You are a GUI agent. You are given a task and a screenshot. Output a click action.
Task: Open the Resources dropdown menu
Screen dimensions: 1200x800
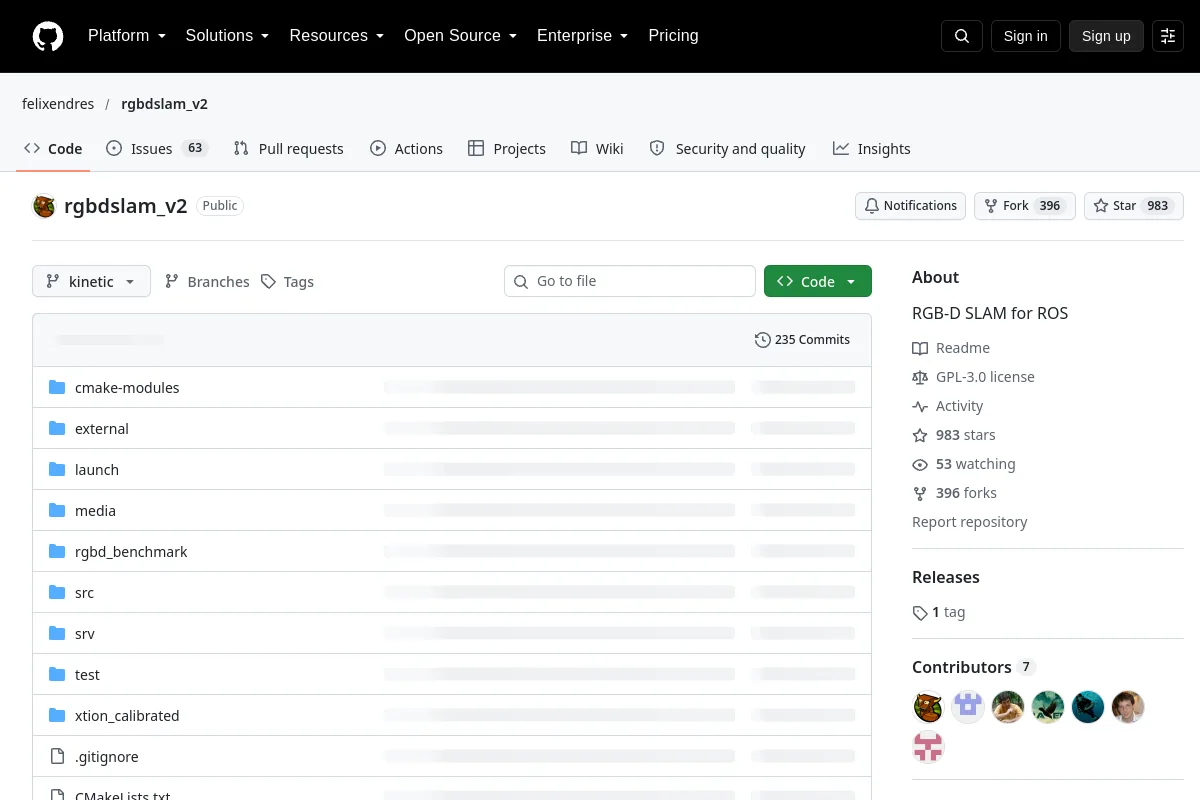pyautogui.click(x=337, y=36)
